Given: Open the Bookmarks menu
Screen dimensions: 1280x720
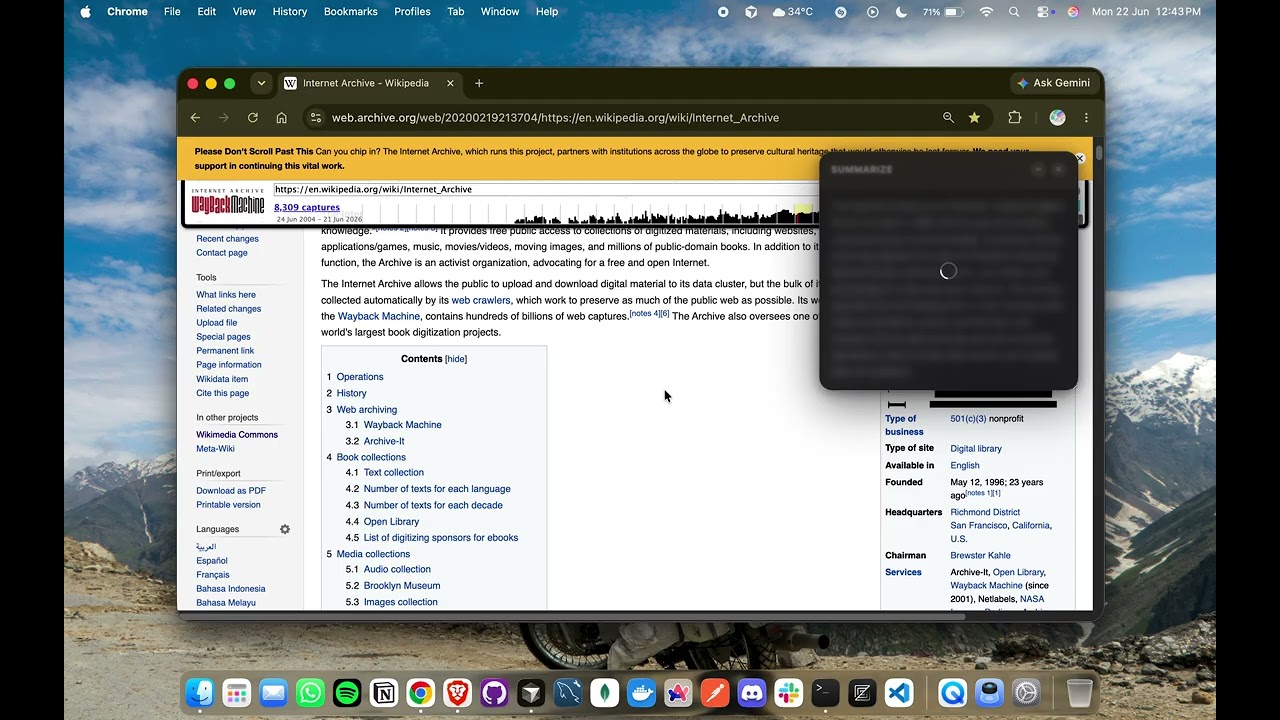Looking at the screenshot, I should coord(351,12).
